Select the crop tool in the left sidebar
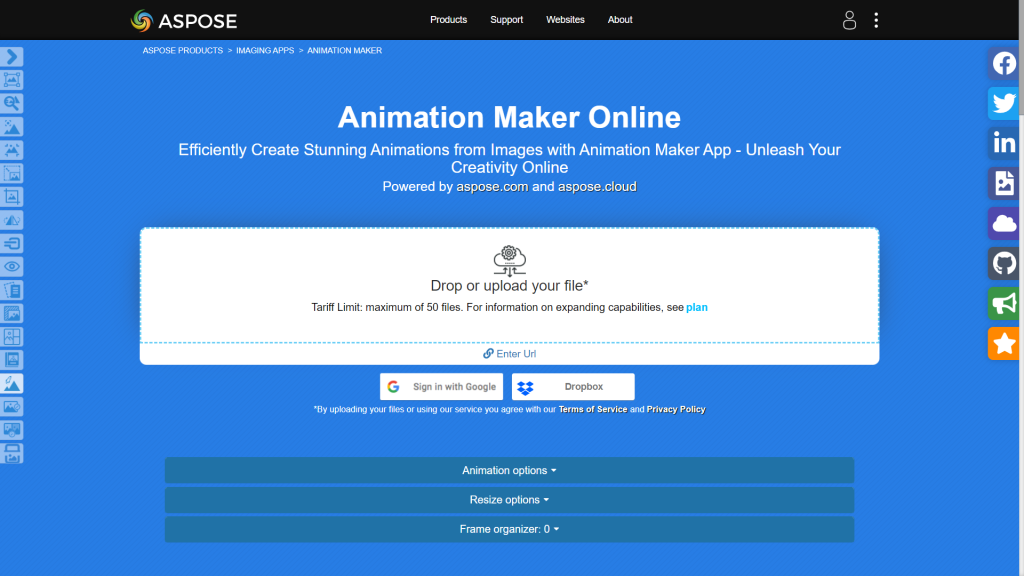Image resolution: width=1024 pixels, height=576 pixels. (13, 195)
